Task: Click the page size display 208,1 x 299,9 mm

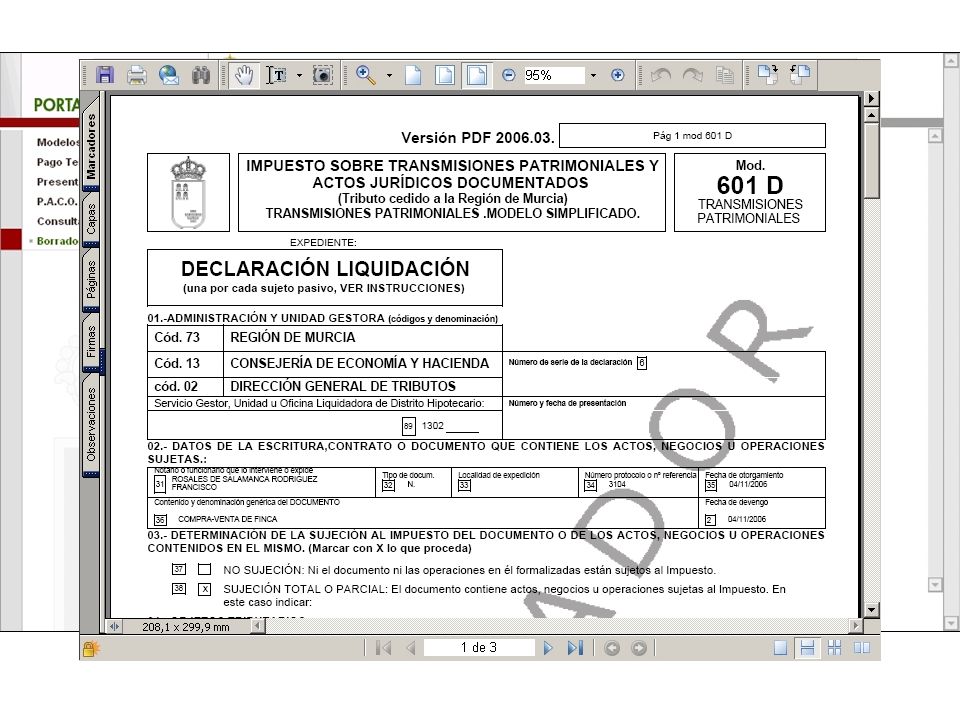Action: click(186, 627)
